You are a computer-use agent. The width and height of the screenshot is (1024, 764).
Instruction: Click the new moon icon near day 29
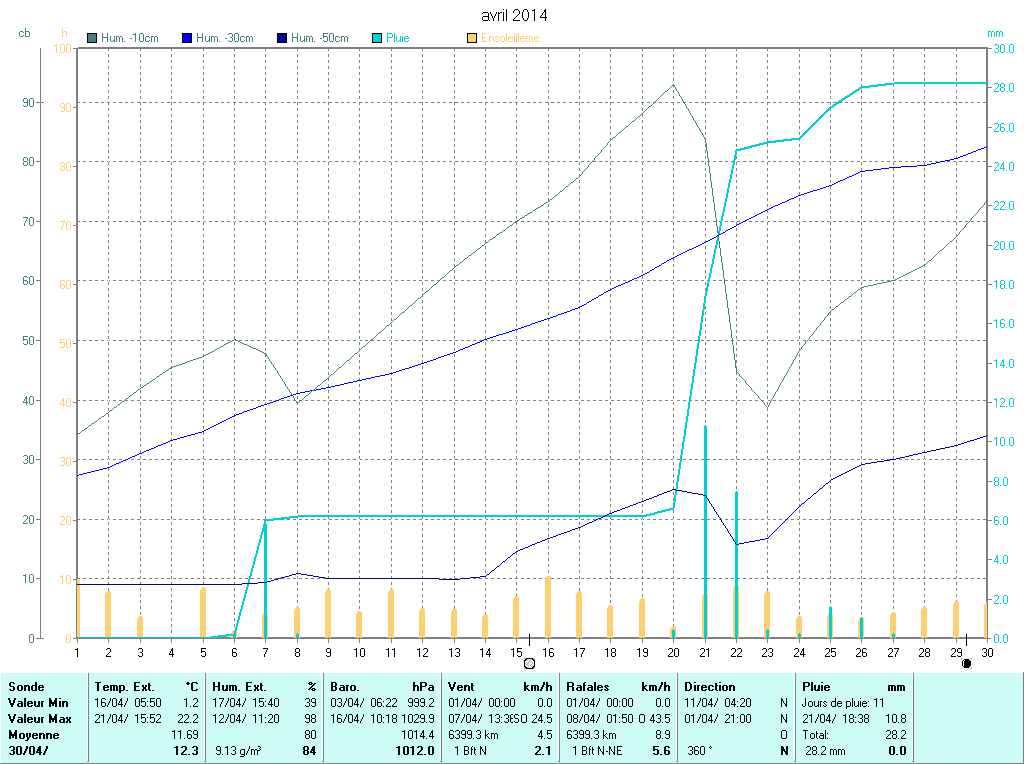966,663
